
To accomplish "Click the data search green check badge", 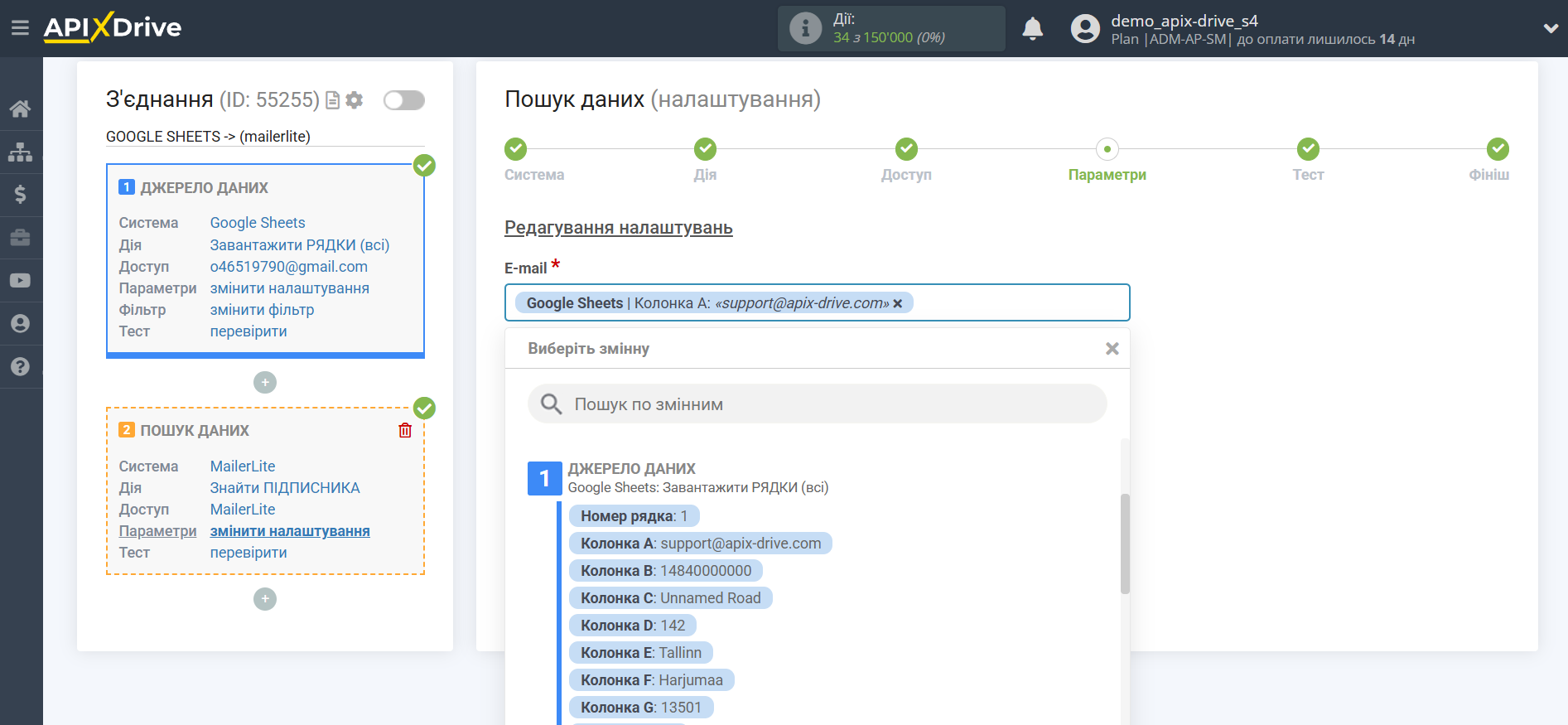I will pyautogui.click(x=424, y=408).
